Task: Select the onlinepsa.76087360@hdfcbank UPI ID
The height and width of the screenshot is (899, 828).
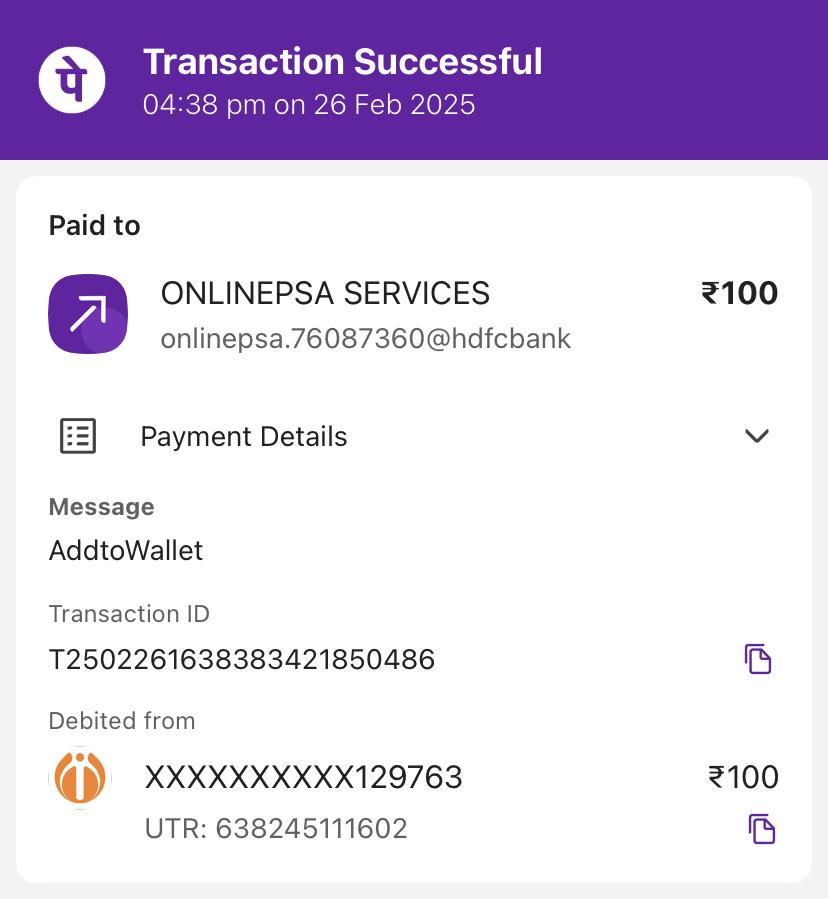Action: click(366, 339)
